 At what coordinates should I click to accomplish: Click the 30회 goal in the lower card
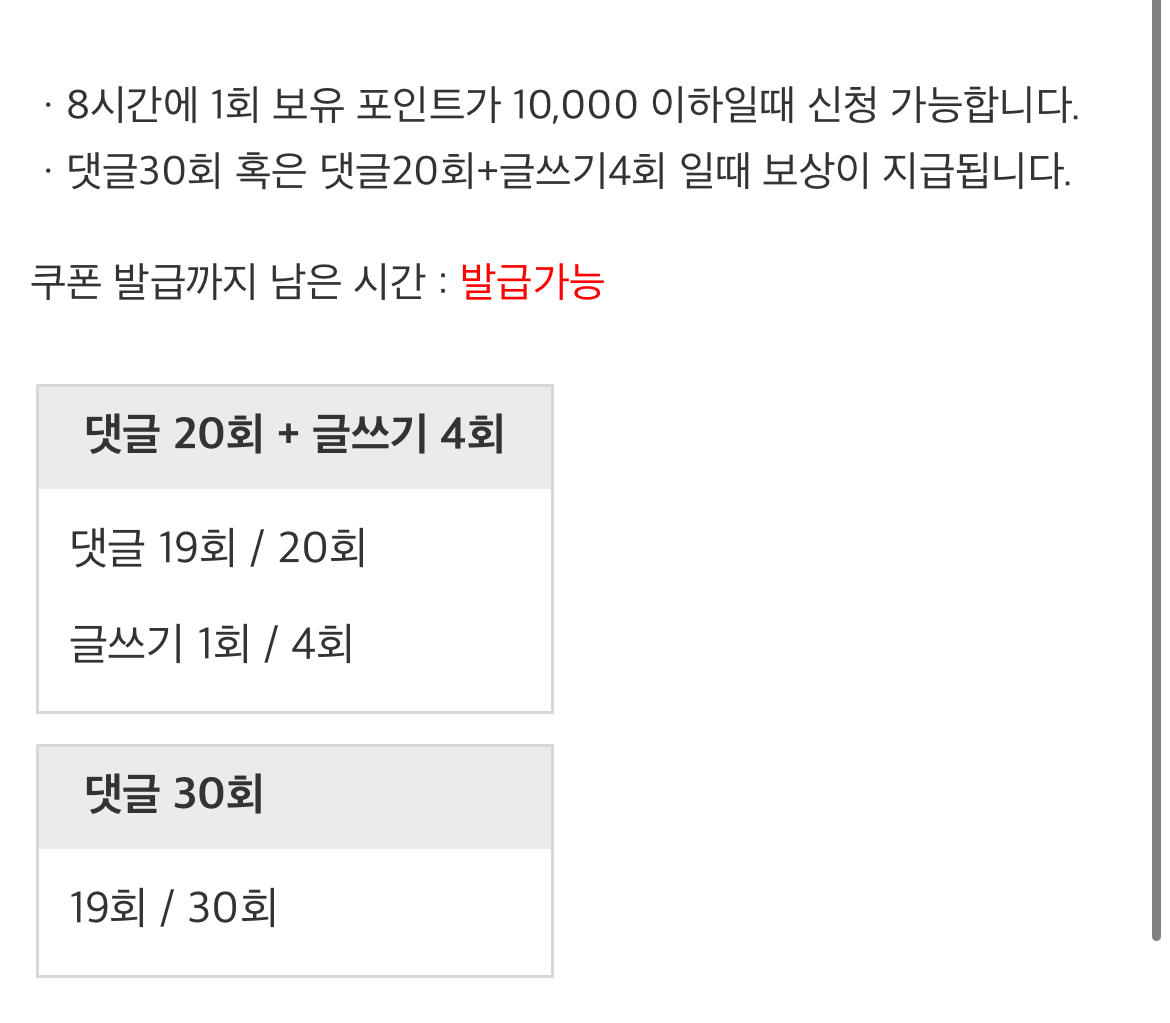(x=232, y=907)
